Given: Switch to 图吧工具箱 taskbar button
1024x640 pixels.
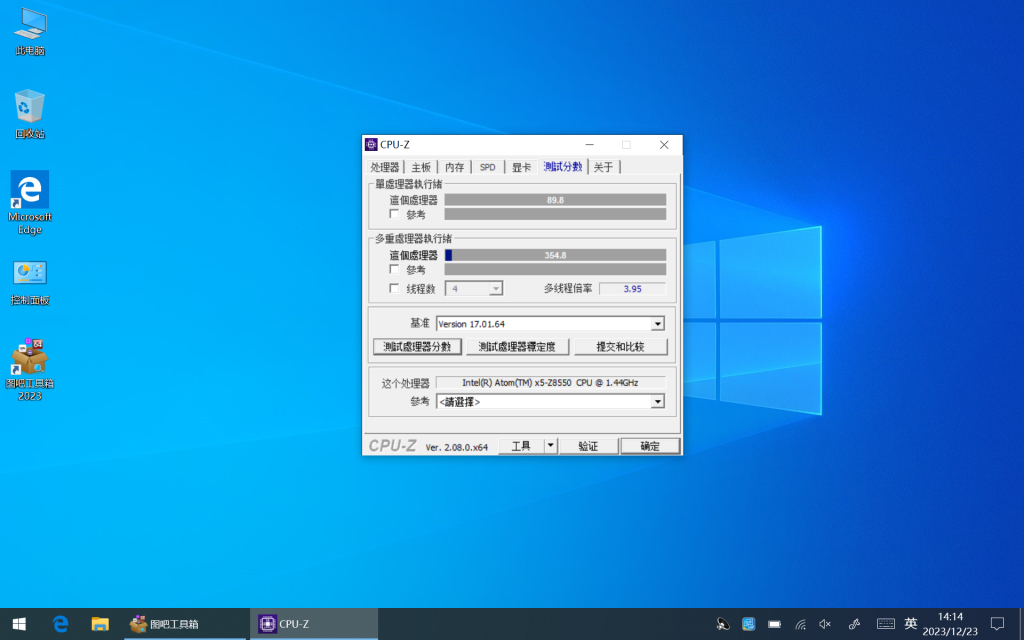Looking at the screenshot, I should coord(186,624).
